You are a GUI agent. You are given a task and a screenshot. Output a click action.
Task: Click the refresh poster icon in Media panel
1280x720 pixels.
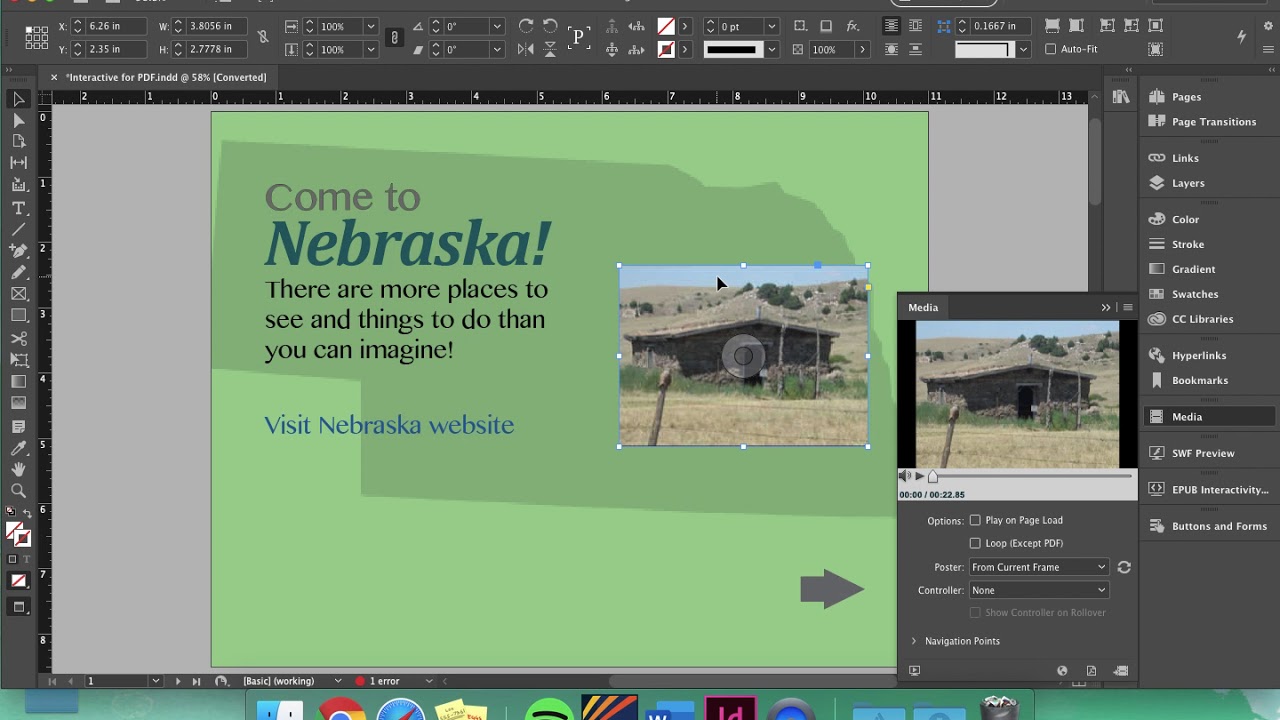(1124, 567)
